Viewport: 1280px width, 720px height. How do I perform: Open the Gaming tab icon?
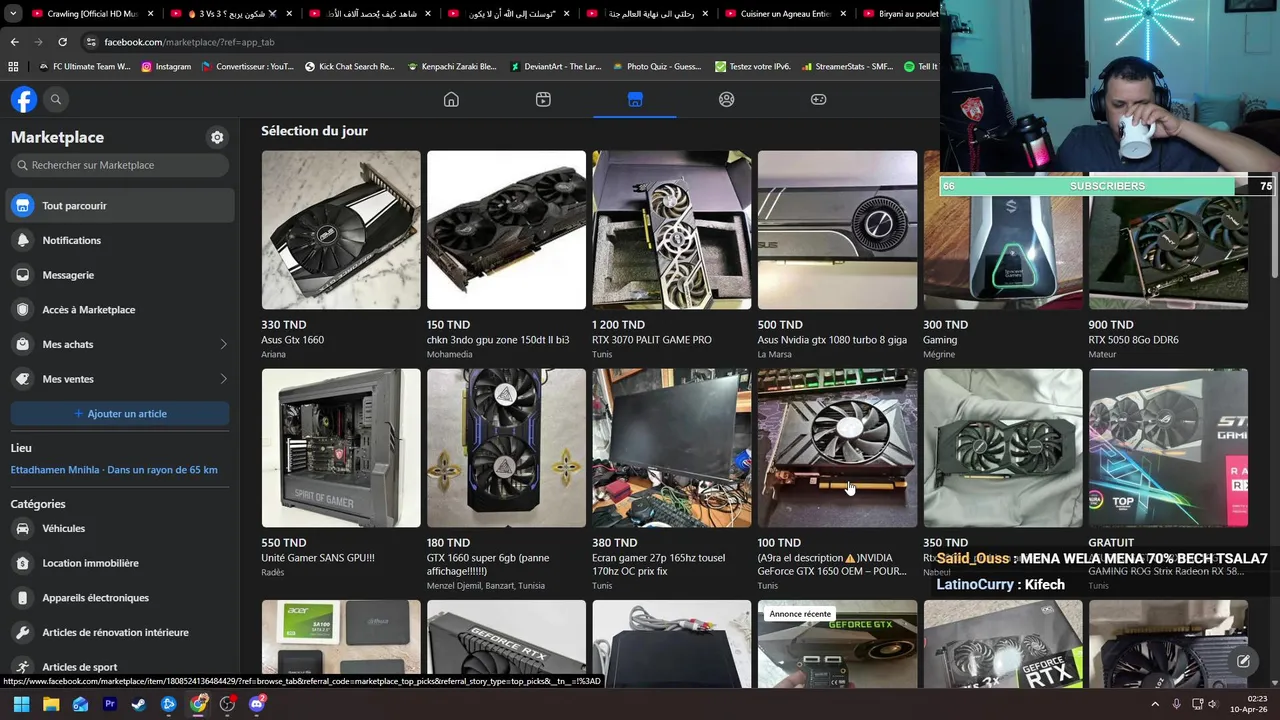(x=819, y=99)
